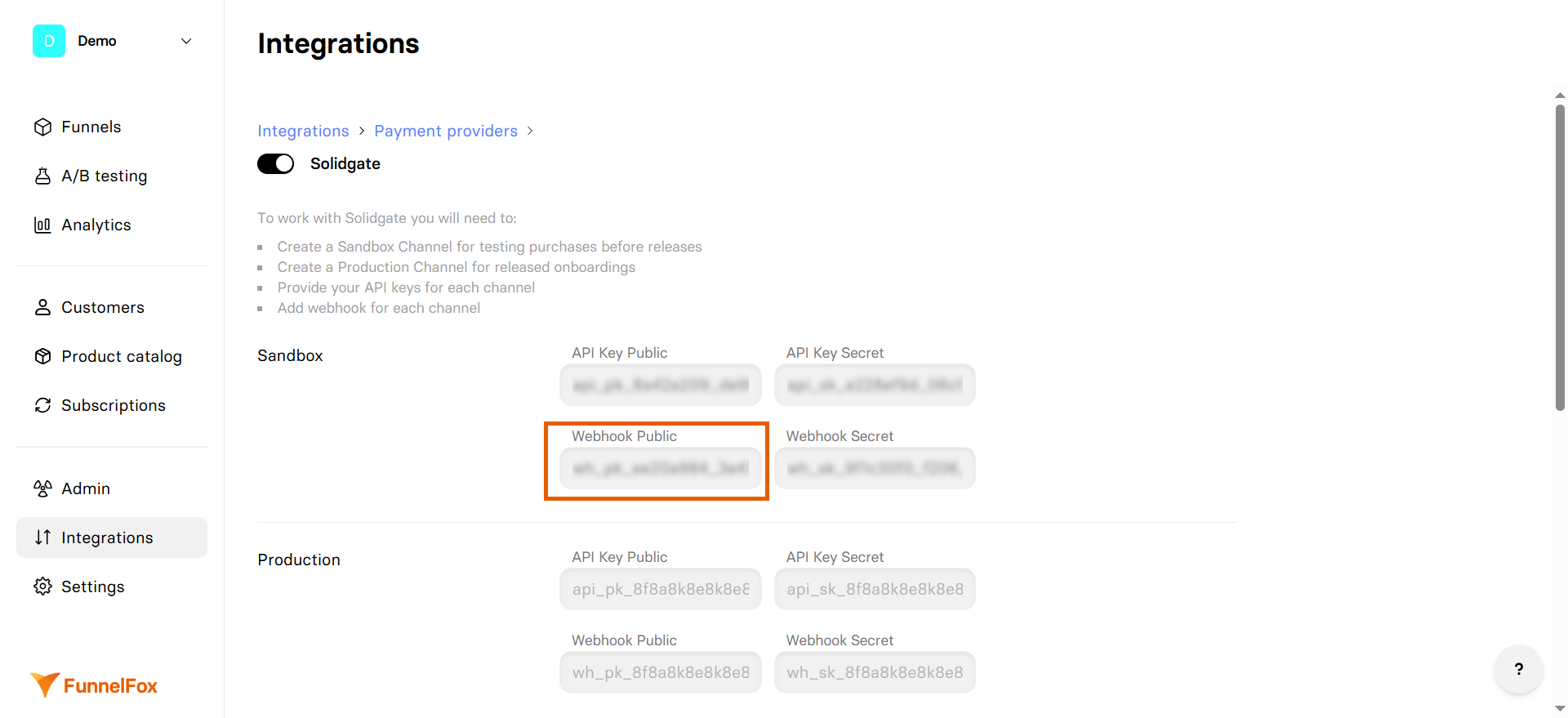Viewport: 1568px width, 718px height.
Task: Click Production Webhook Public field
Action: pos(661,672)
